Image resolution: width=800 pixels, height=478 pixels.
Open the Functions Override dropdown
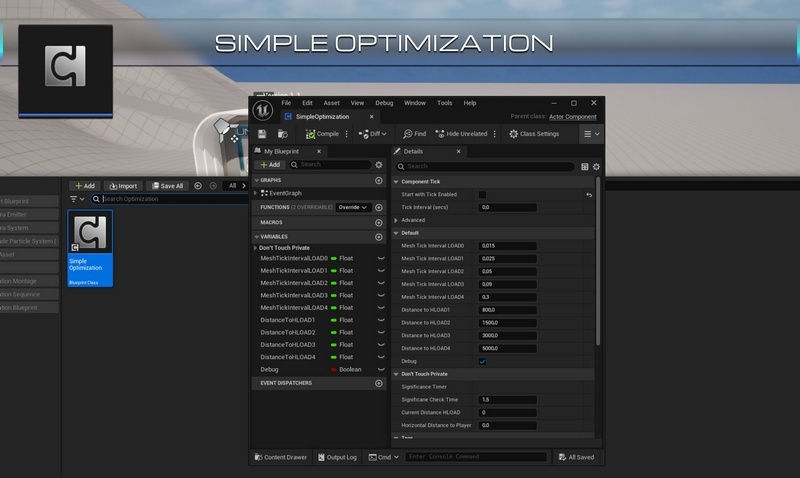[353, 207]
